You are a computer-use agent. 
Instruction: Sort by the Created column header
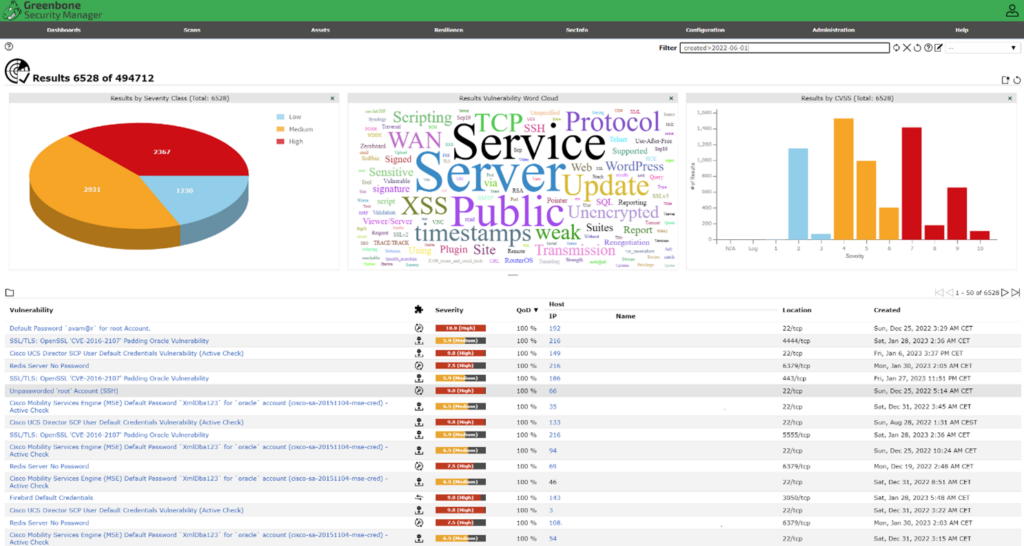pos(887,310)
